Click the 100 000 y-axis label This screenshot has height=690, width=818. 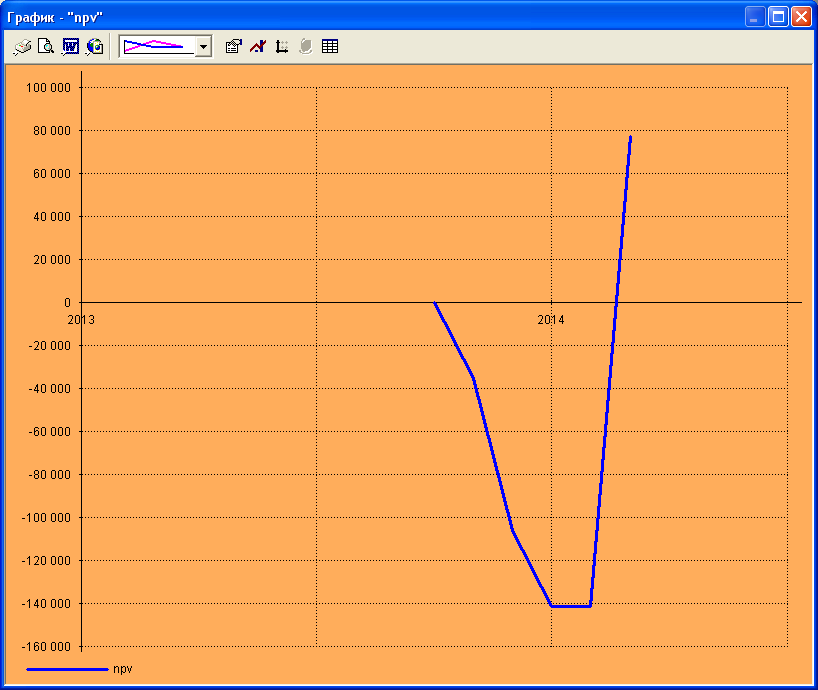(x=49, y=88)
